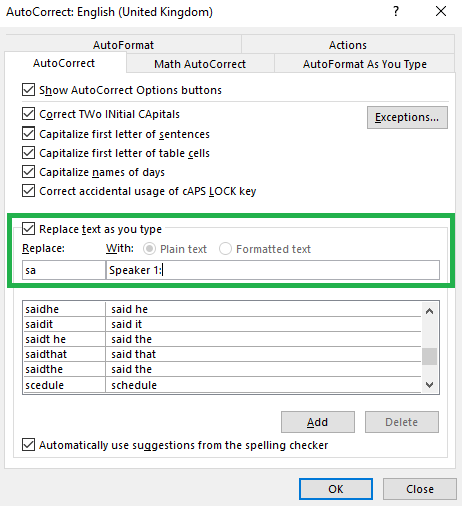Open the Exceptions dialog button
Image resolution: width=462 pixels, height=506 pixels.
407,117
